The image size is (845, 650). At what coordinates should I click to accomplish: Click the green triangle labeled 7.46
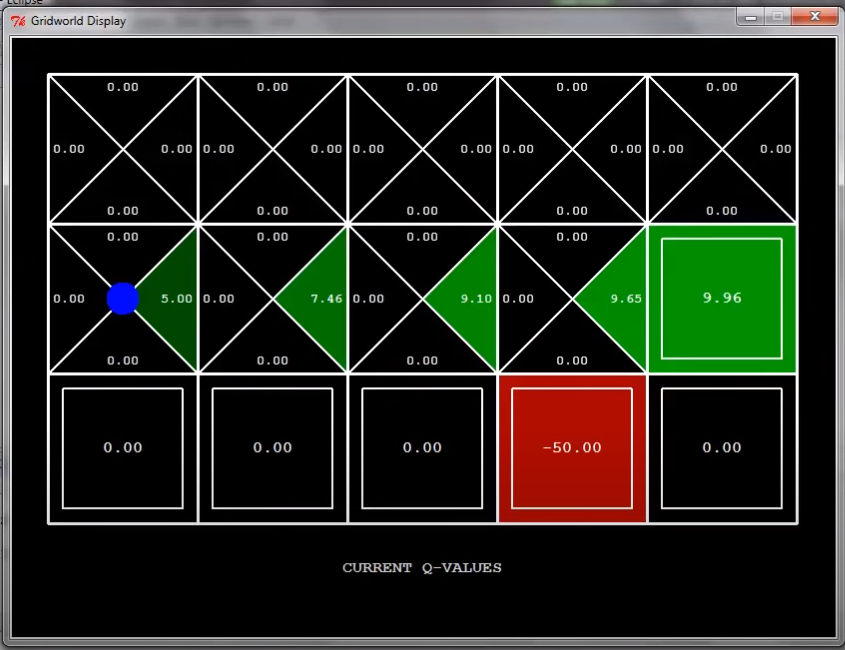point(320,298)
